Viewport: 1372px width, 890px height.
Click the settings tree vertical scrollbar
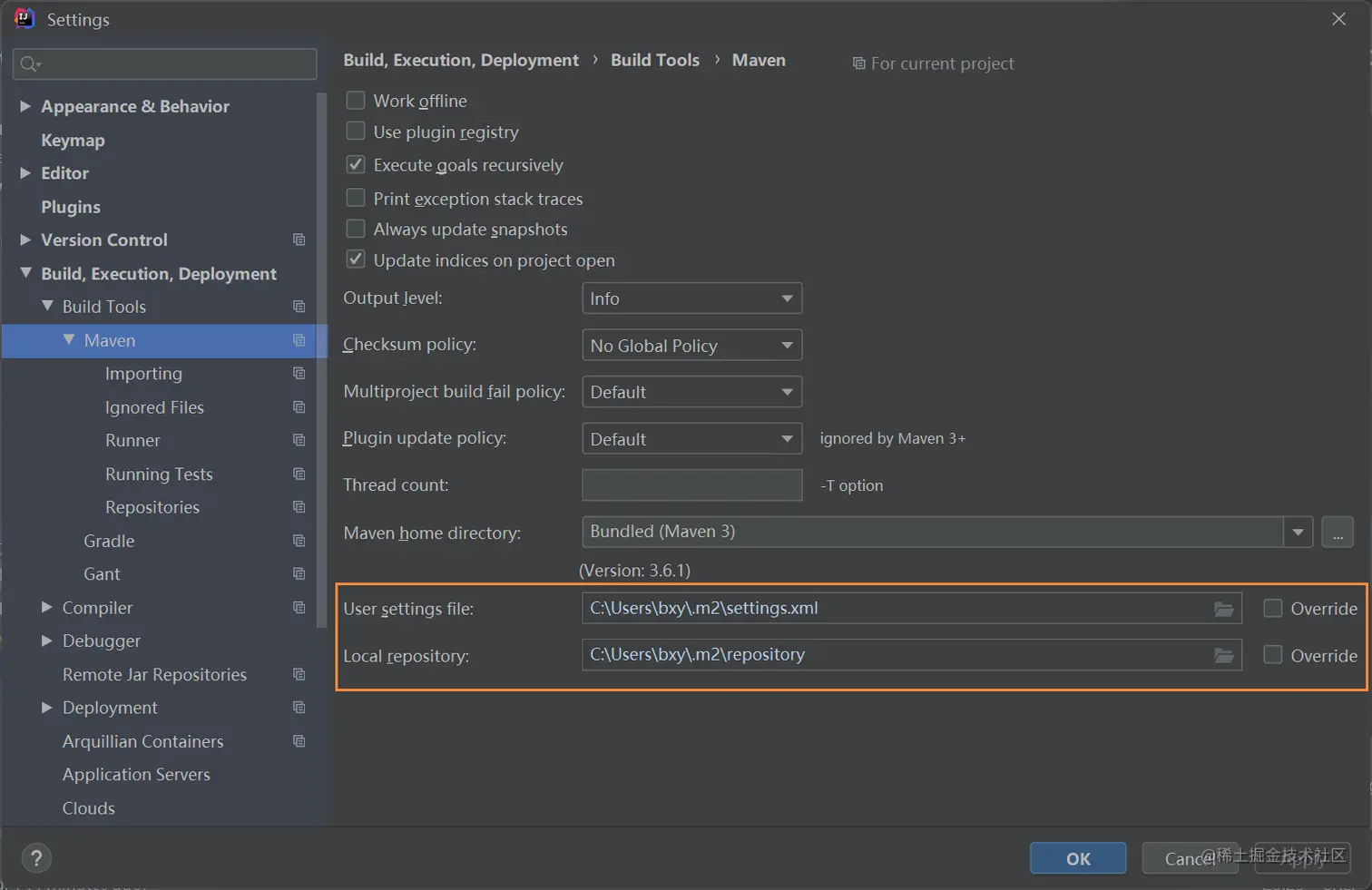[321, 360]
